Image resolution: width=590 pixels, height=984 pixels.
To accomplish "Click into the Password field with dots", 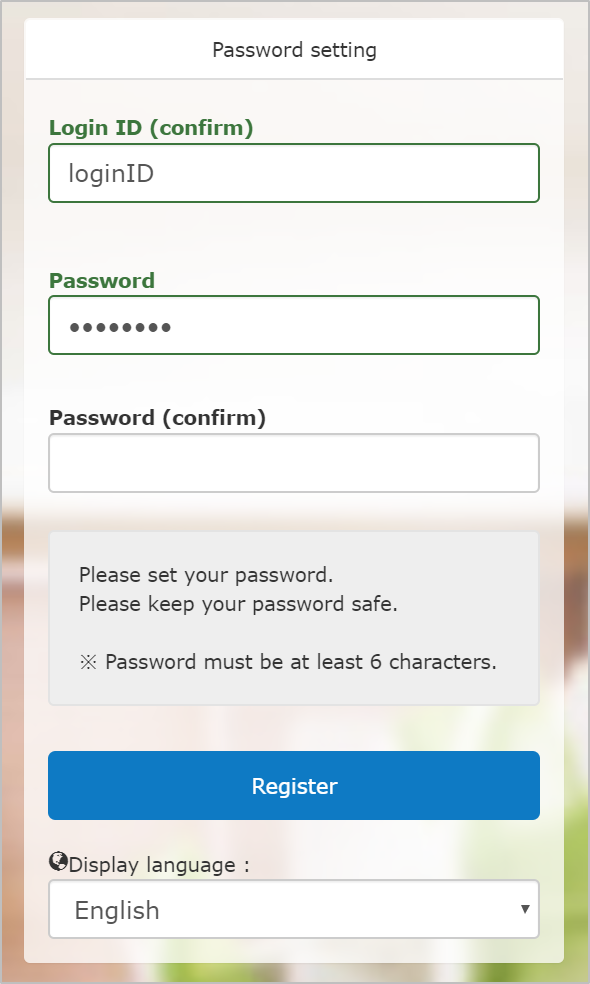I will [x=294, y=325].
